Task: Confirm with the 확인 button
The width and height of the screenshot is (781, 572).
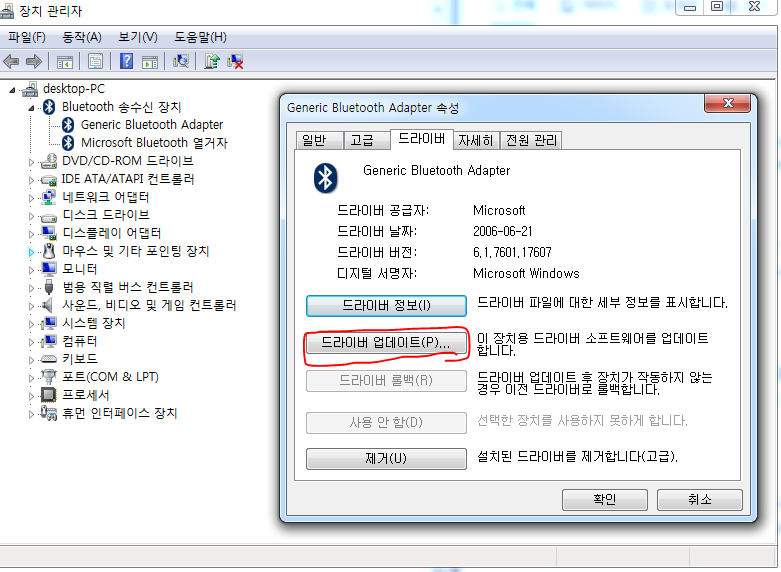Action: [605, 499]
